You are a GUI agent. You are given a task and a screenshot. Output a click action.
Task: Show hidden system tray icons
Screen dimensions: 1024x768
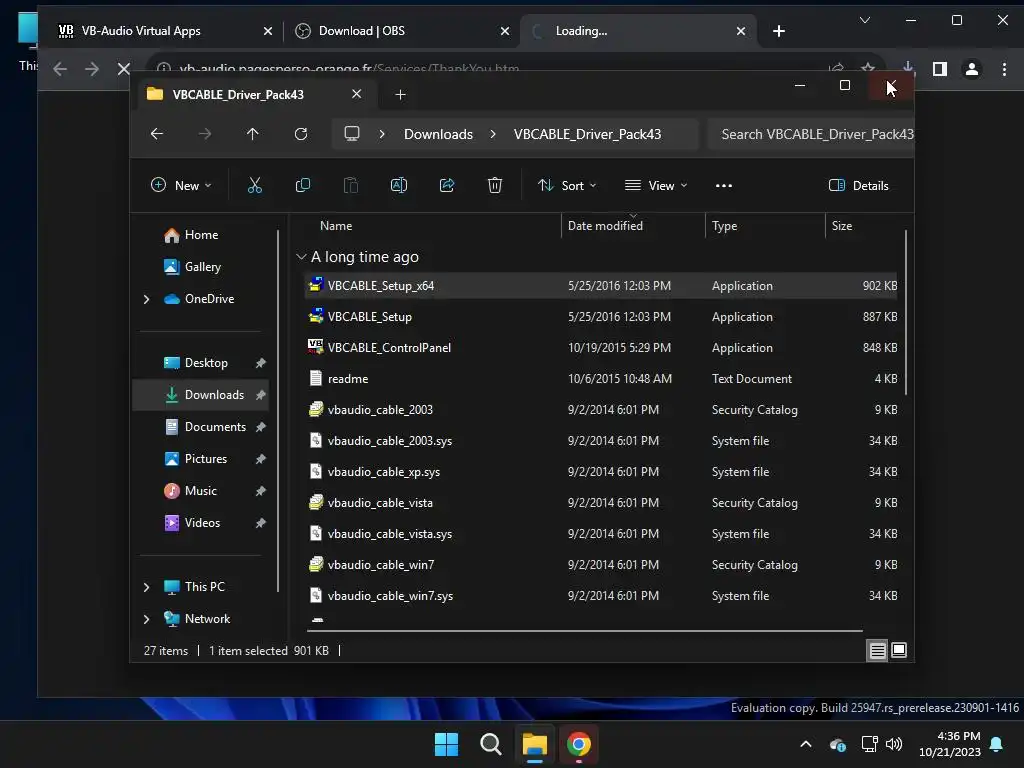(806, 744)
